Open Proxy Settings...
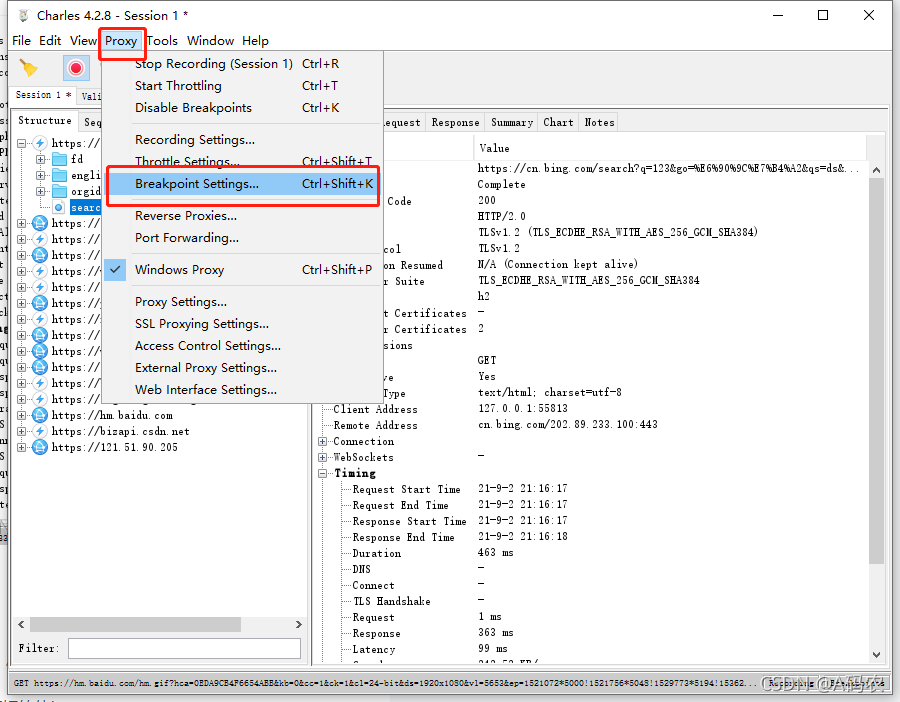This screenshot has width=900, height=702. coord(242,302)
